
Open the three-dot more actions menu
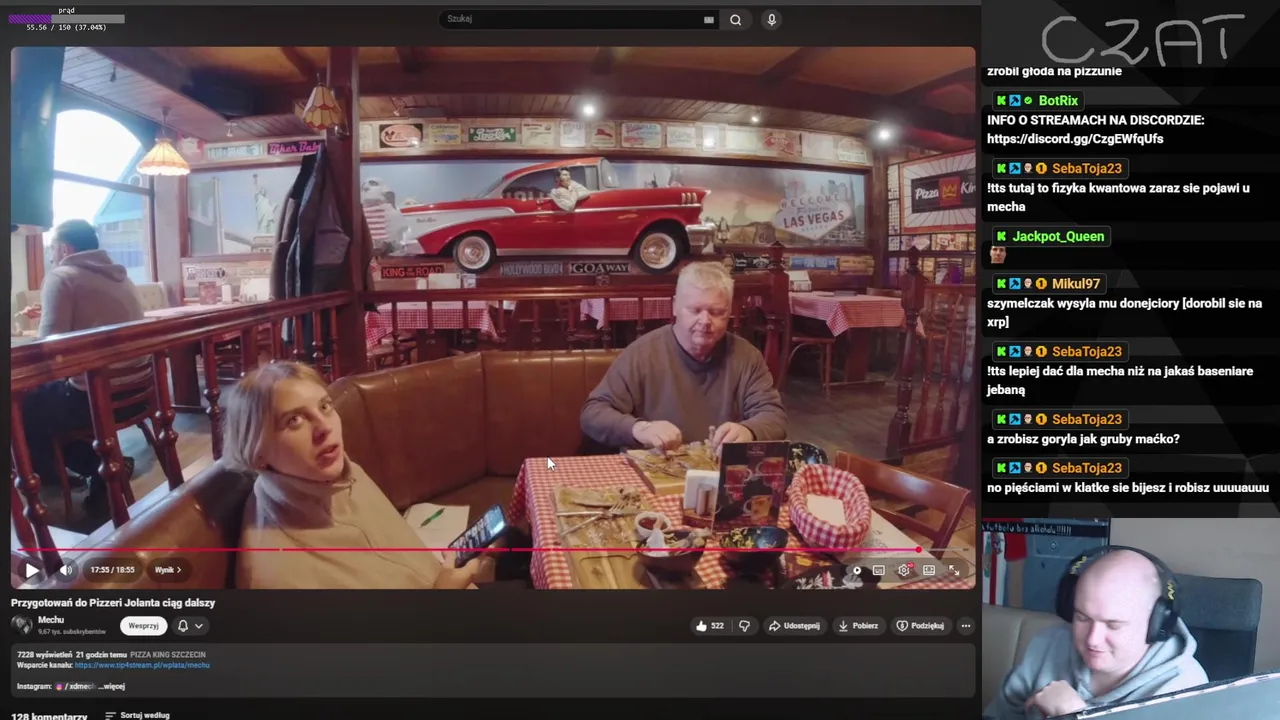click(x=965, y=626)
